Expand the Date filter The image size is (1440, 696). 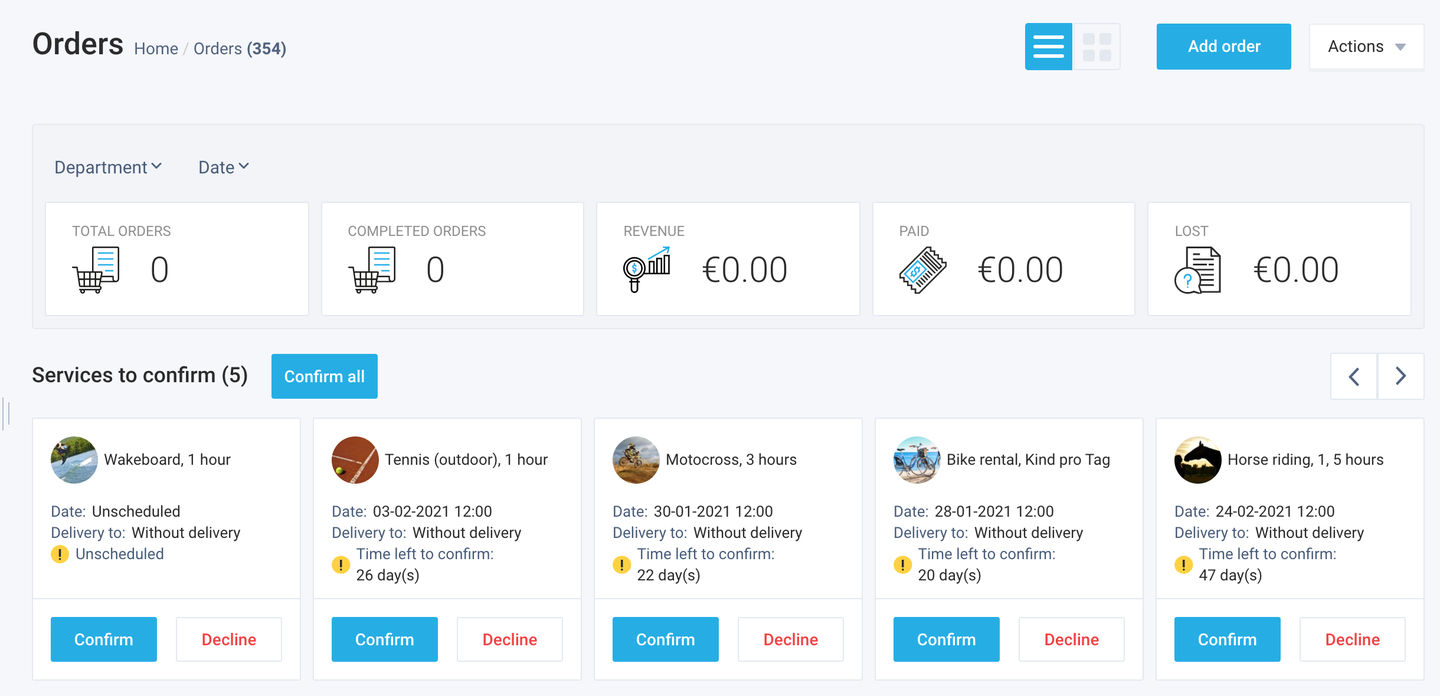[x=224, y=167]
